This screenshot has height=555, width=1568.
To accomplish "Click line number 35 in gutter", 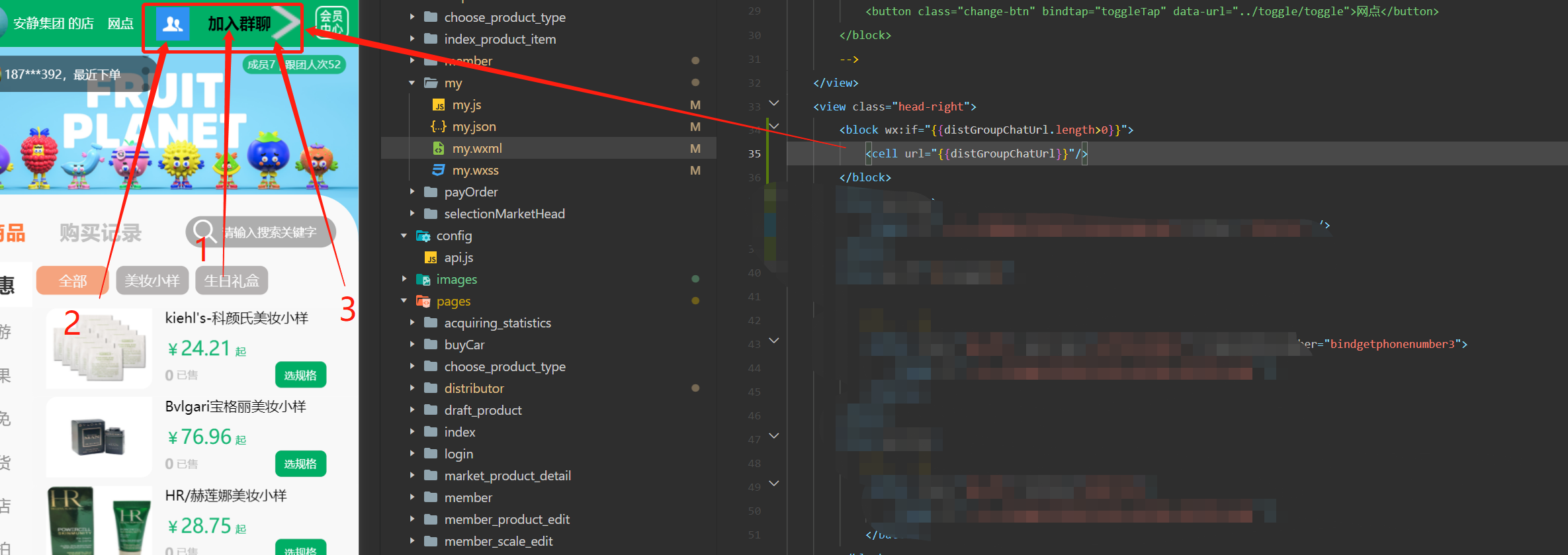I will (x=754, y=153).
